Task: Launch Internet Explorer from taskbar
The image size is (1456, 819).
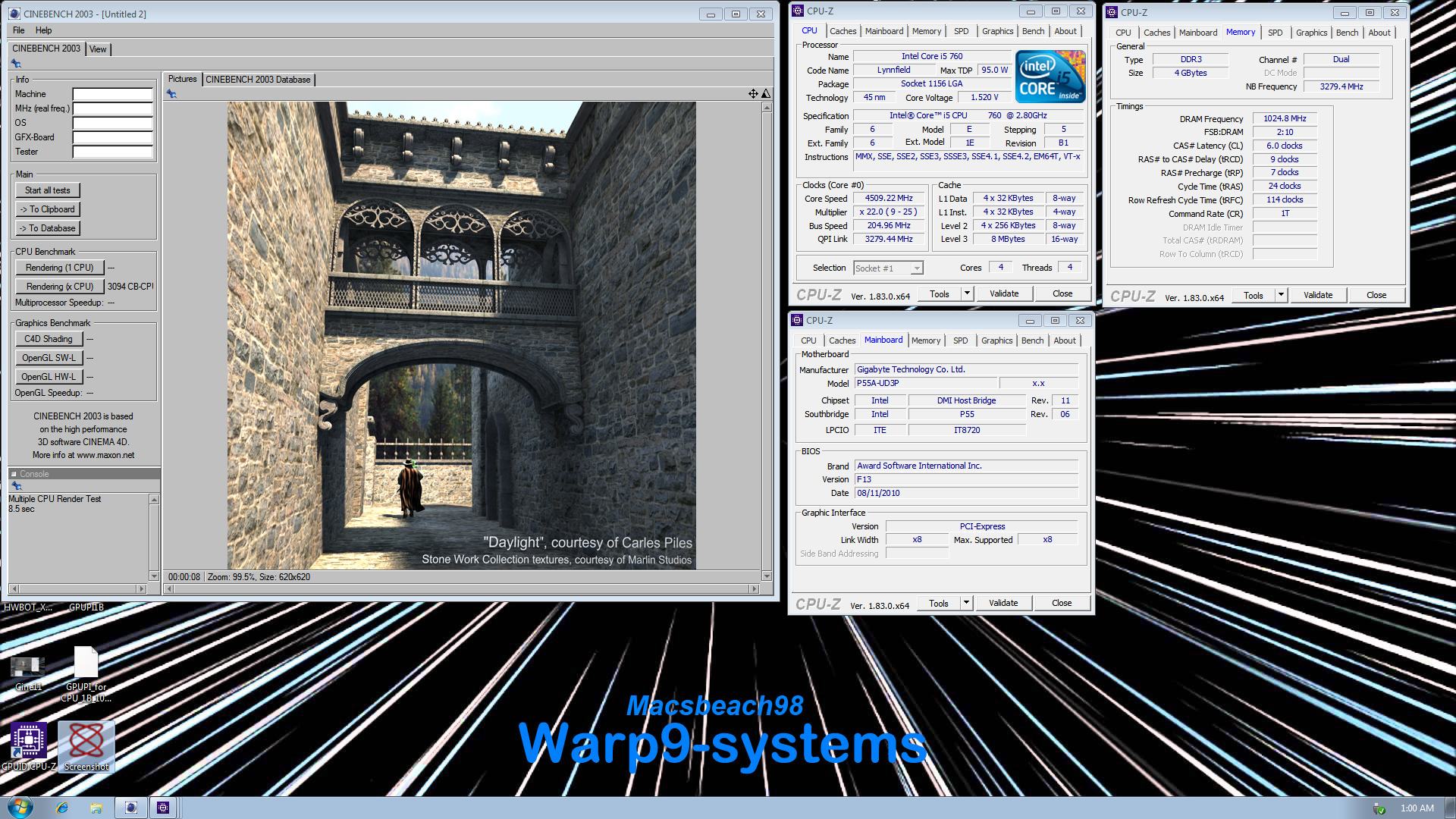Action: 62,808
